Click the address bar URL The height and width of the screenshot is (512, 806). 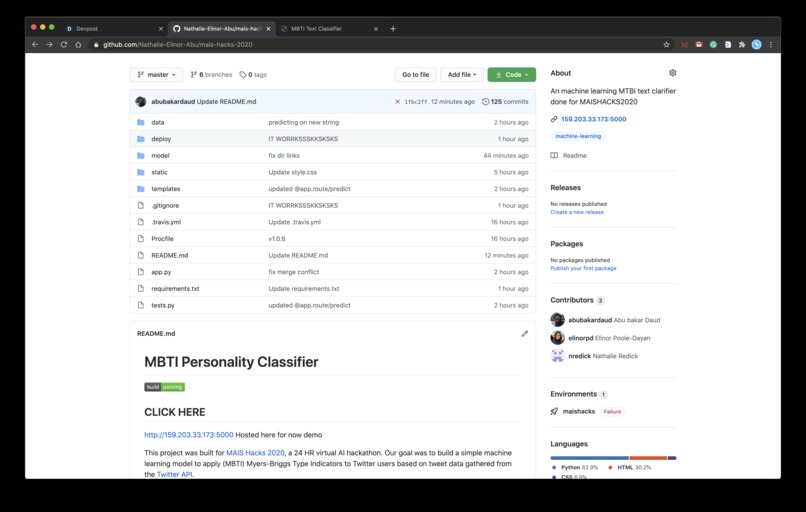177,45
